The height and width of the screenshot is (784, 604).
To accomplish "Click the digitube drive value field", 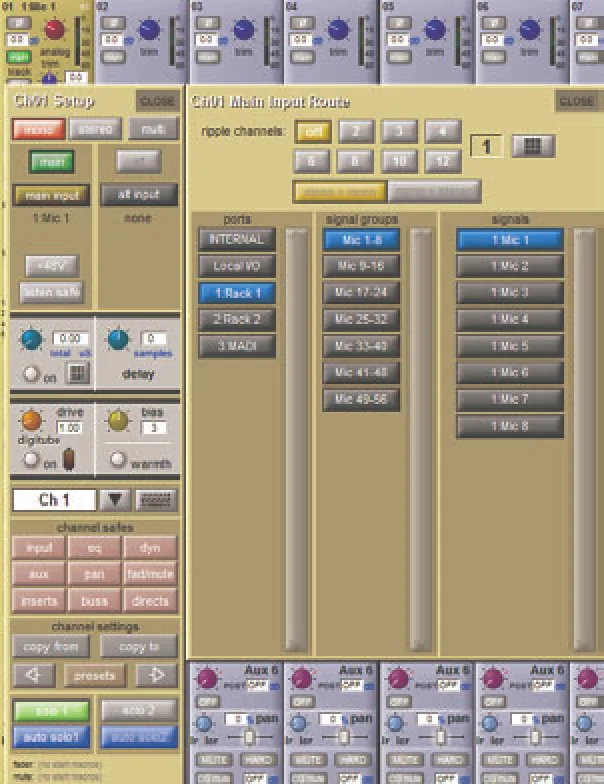I will tap(70, 428).
